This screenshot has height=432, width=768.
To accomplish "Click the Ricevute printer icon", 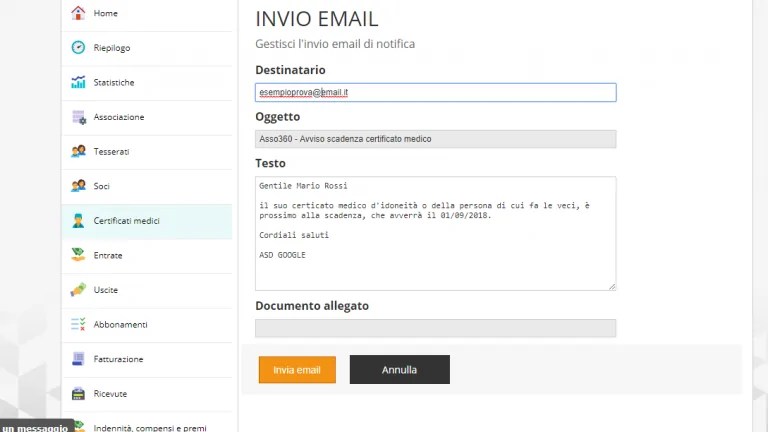I will point(78,394).
